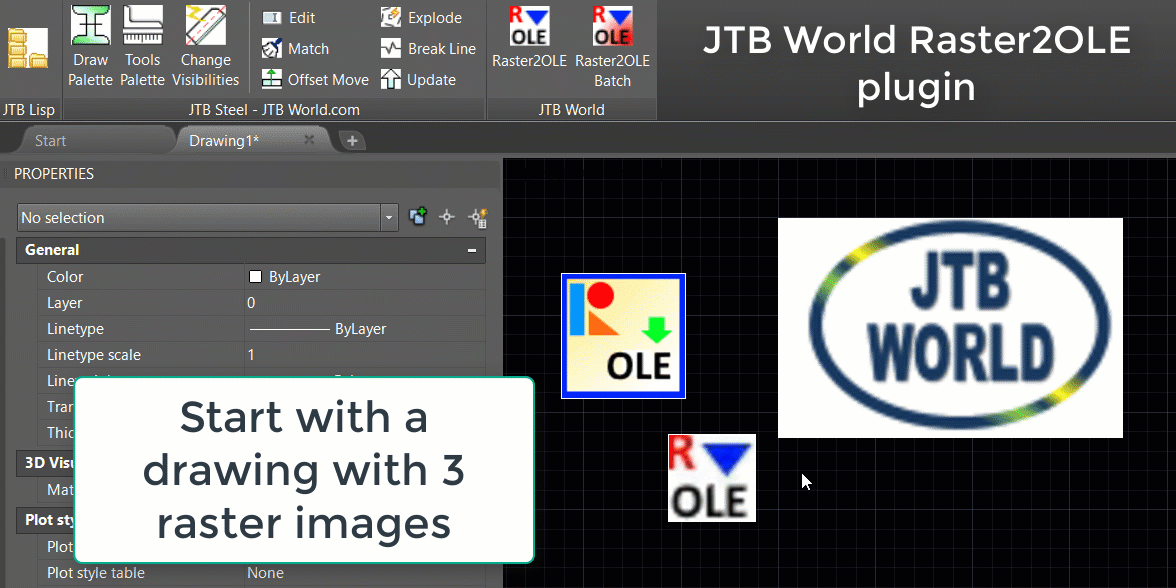Image resolution: width=1176 pixels, height=588 pixels.
Task: Select the blue-framed OLE raster image
Action: (623, 335)
